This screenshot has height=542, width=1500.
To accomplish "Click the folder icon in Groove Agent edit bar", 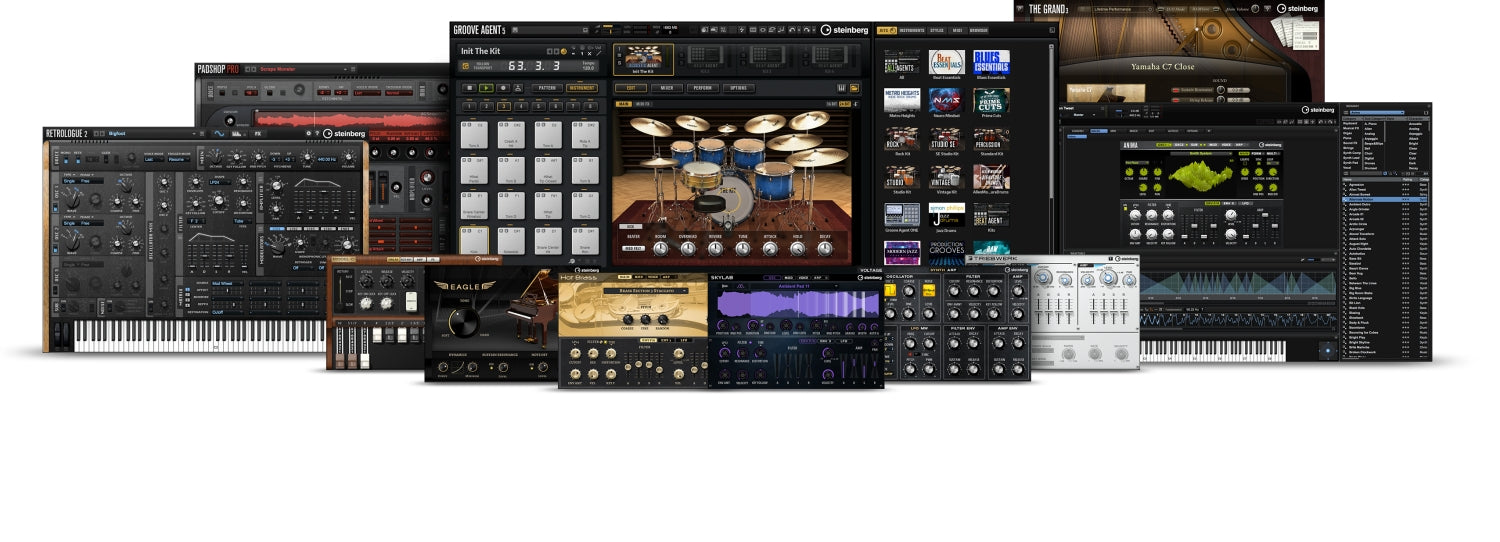I will [x=855, y=88].
